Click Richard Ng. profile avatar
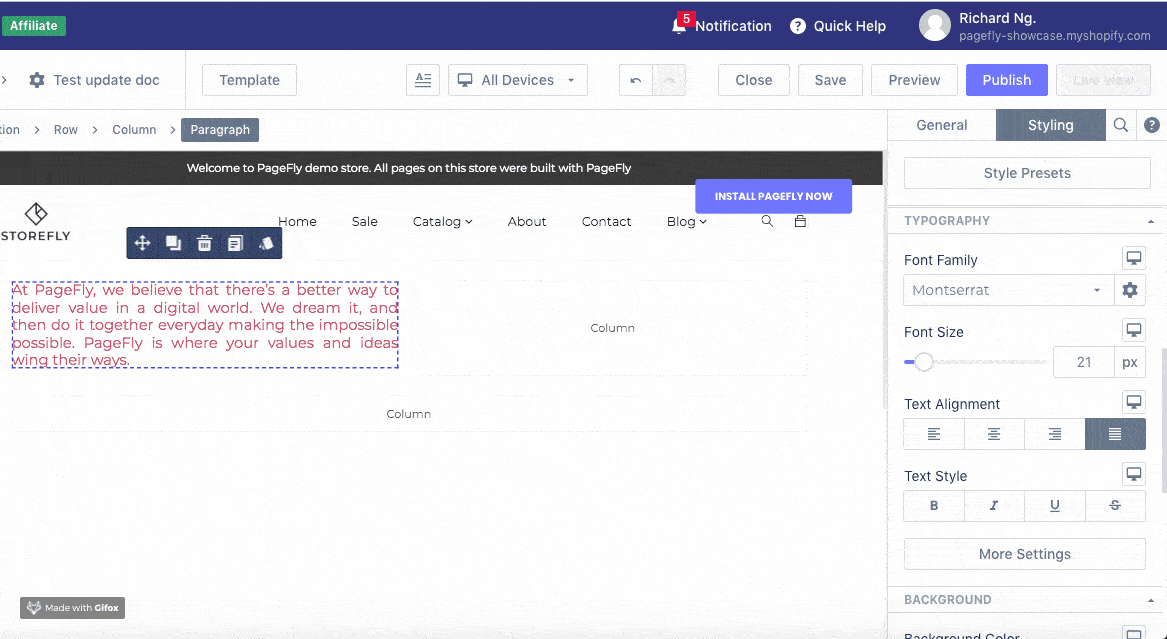This screenshot has width=1167, height=639. point(935,25)
